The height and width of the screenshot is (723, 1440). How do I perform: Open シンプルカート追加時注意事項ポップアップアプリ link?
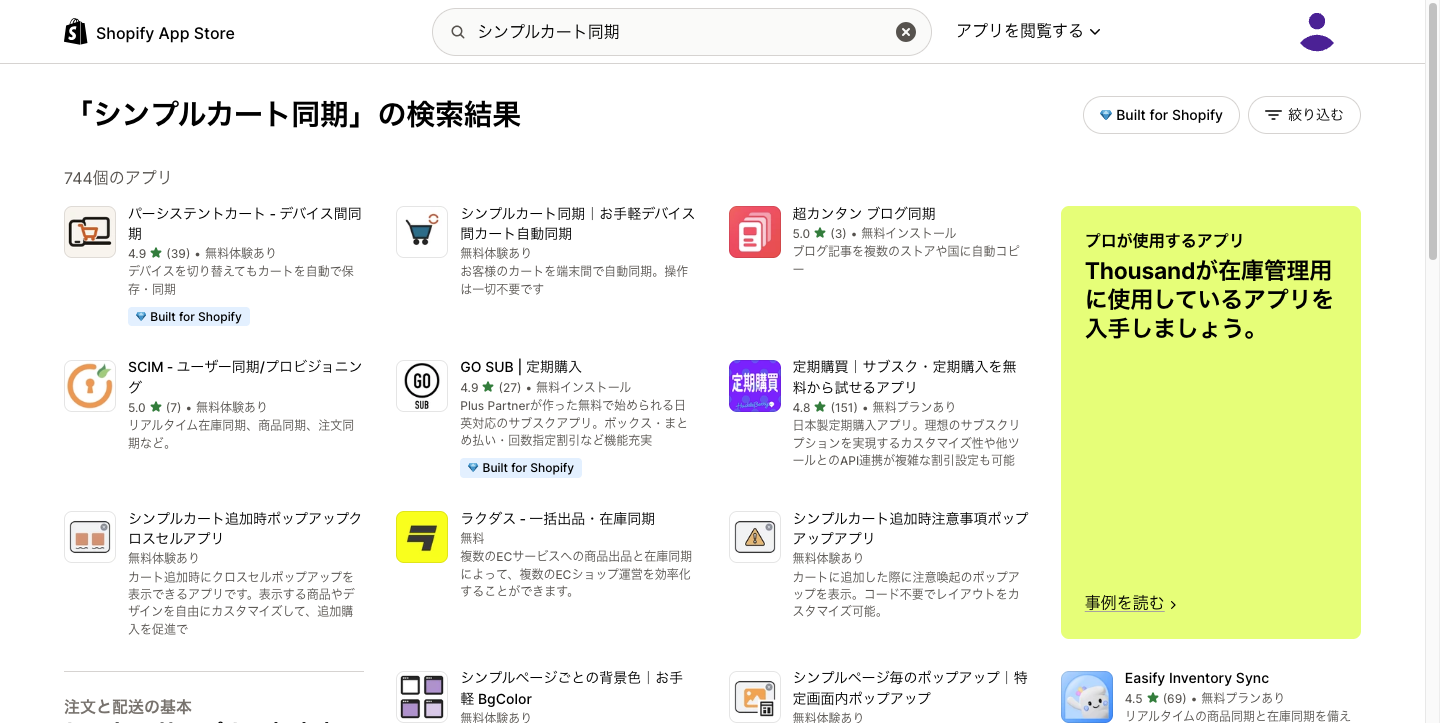point(910,528)
